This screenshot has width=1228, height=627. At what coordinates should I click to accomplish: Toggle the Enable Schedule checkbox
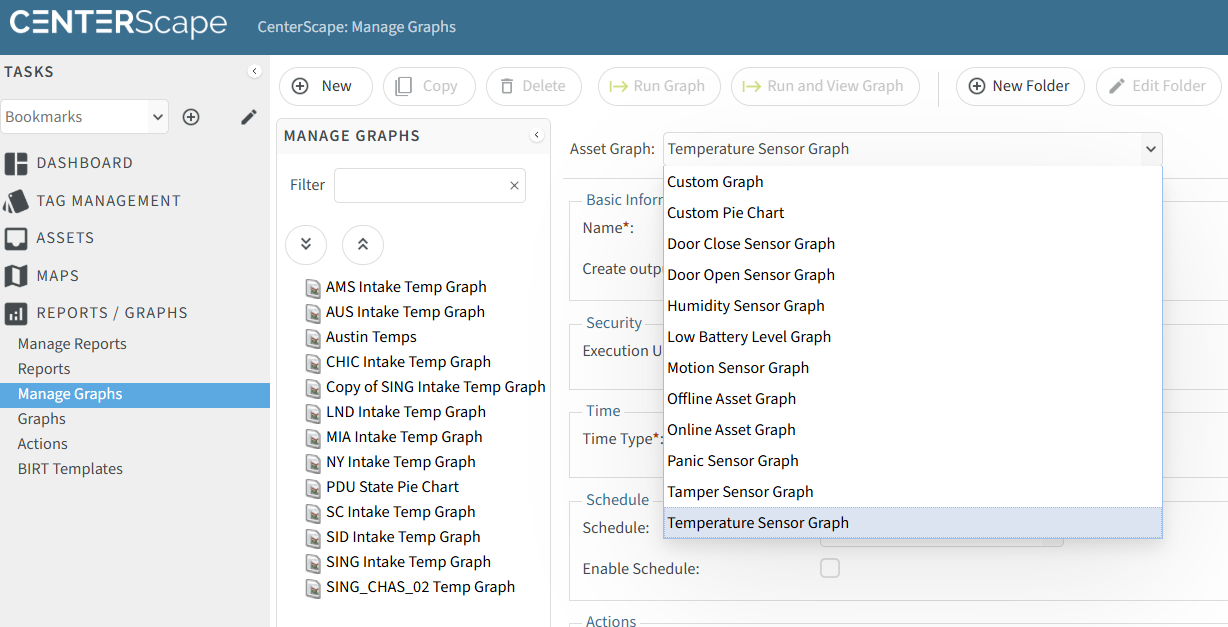830,568
